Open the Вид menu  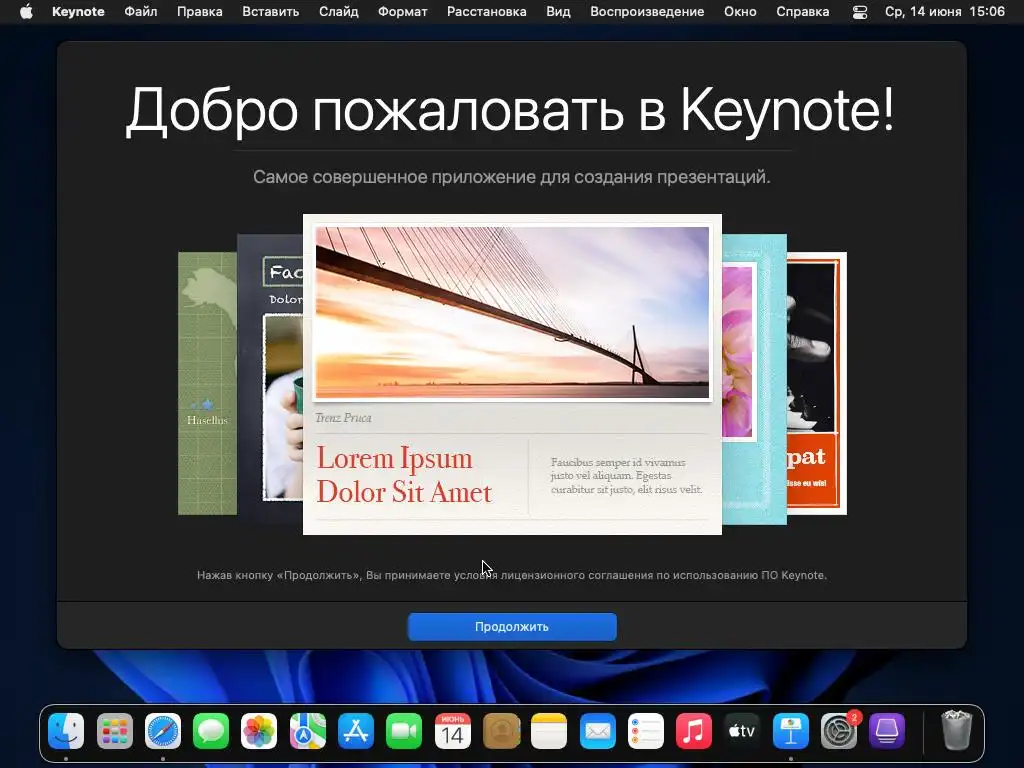tap(558, 12)
